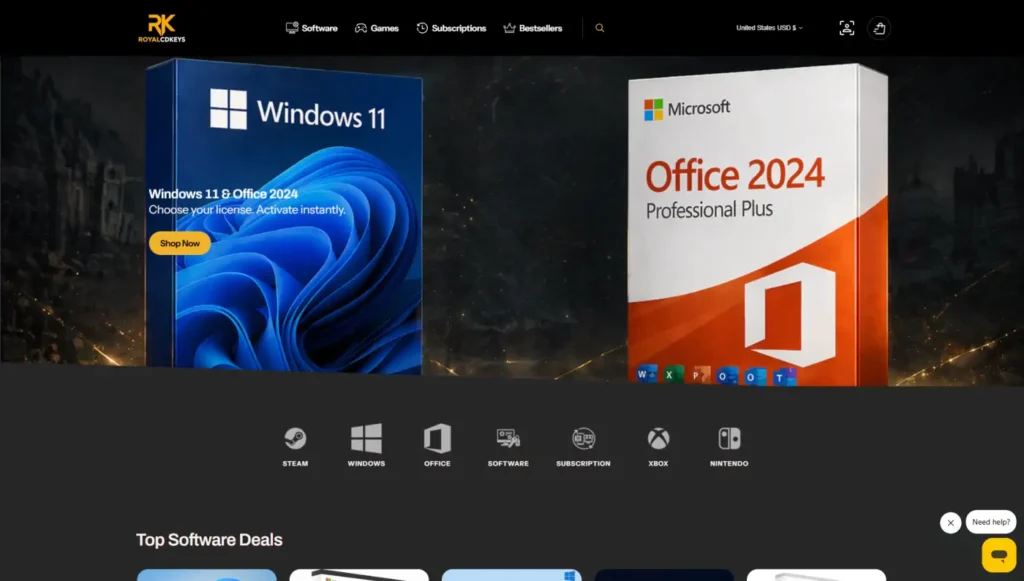Image resolution: width=1024 pixels, height=581 pixels.
Task: Open the shopping cart icon
Action: (x=879, y=28)
